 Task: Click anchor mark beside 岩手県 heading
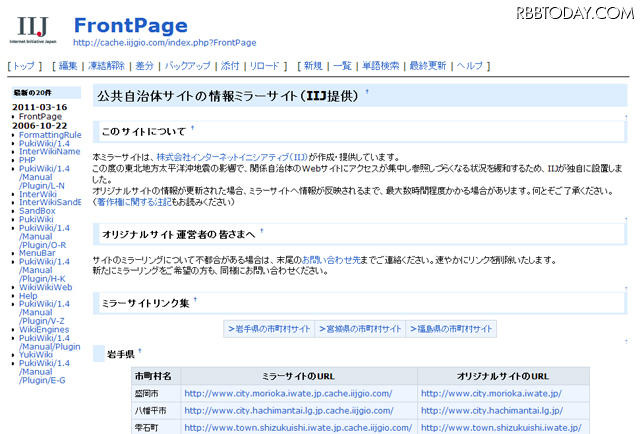coord(140,351)
